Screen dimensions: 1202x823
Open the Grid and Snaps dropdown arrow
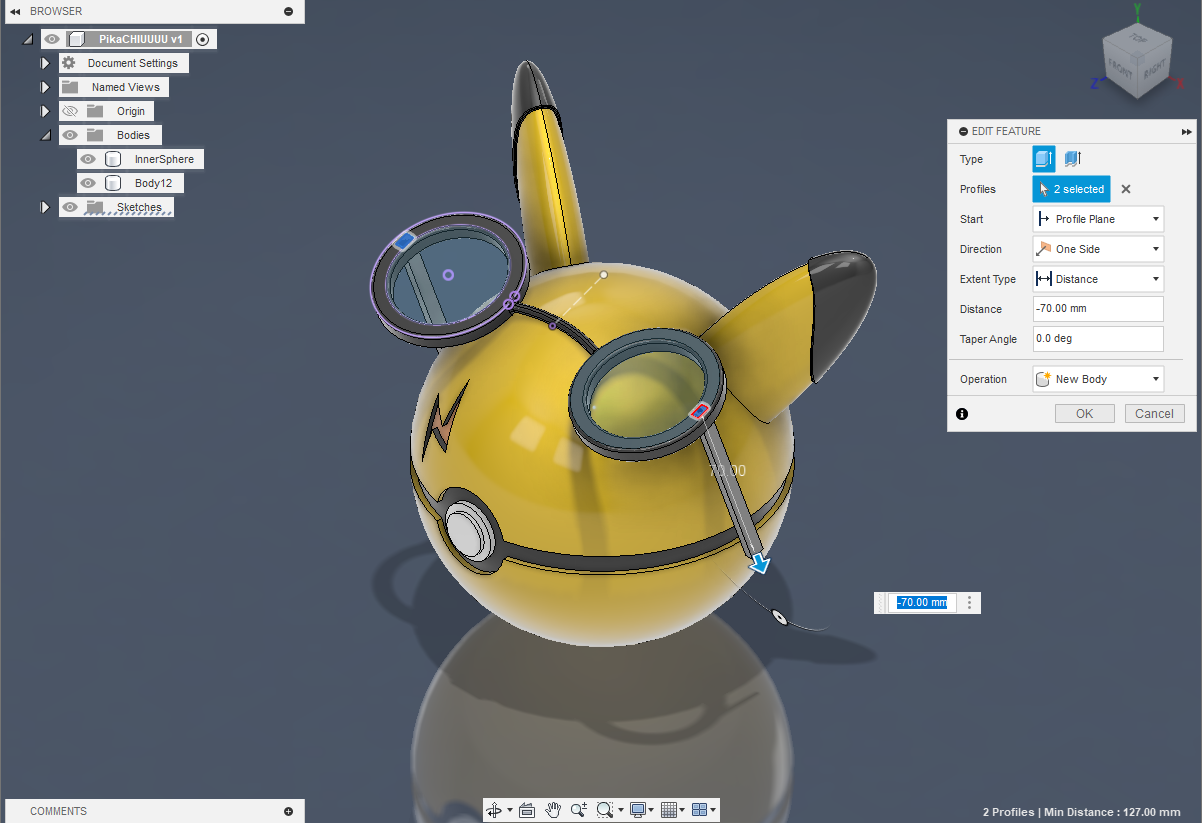point(683,810)
